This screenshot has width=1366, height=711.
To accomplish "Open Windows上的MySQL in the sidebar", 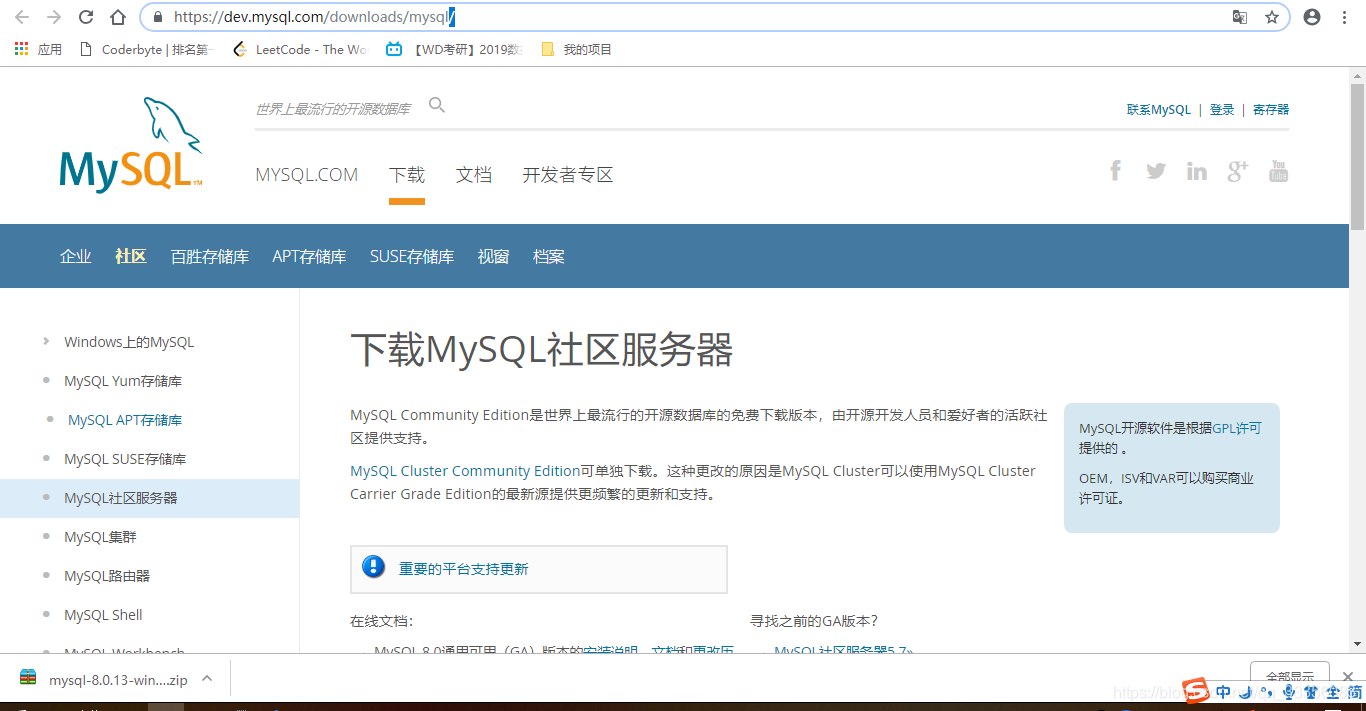I will point(129,342).
